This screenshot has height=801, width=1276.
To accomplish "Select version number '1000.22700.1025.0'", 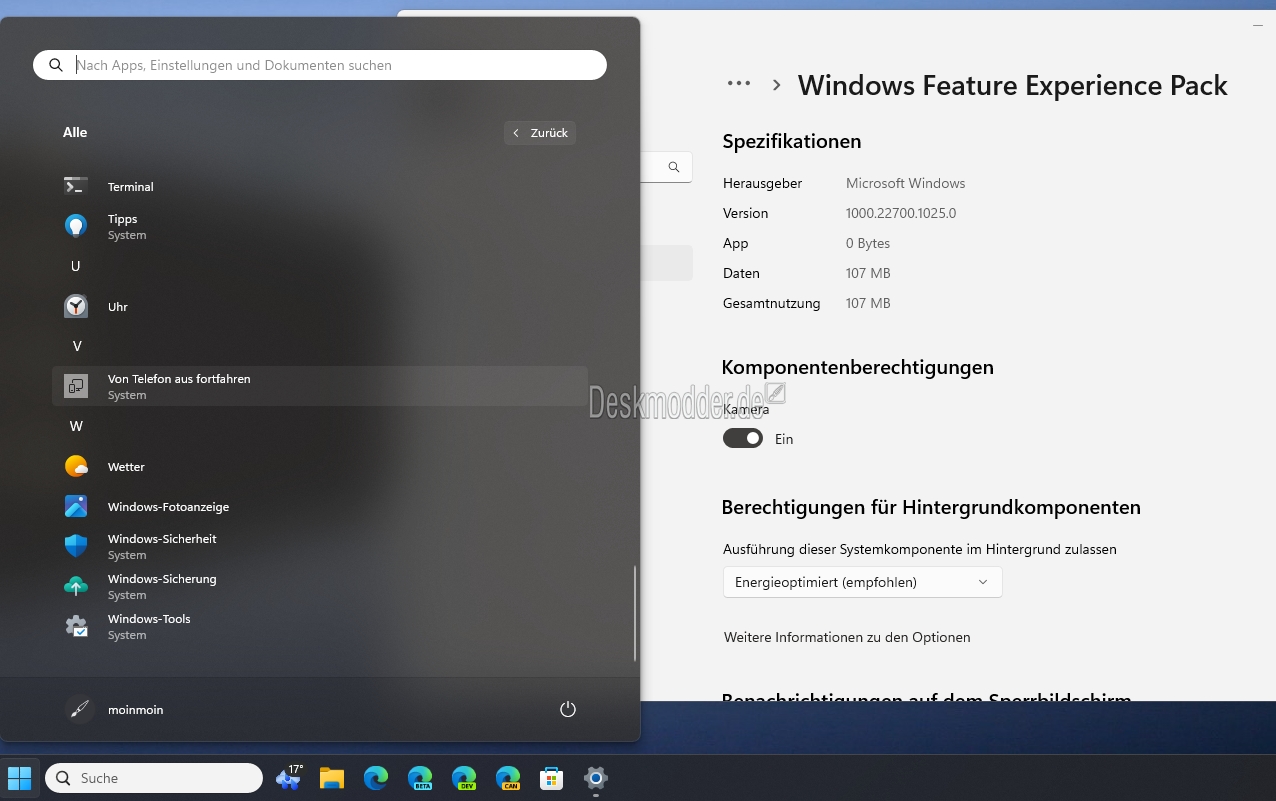I will [x=901, y=213].
